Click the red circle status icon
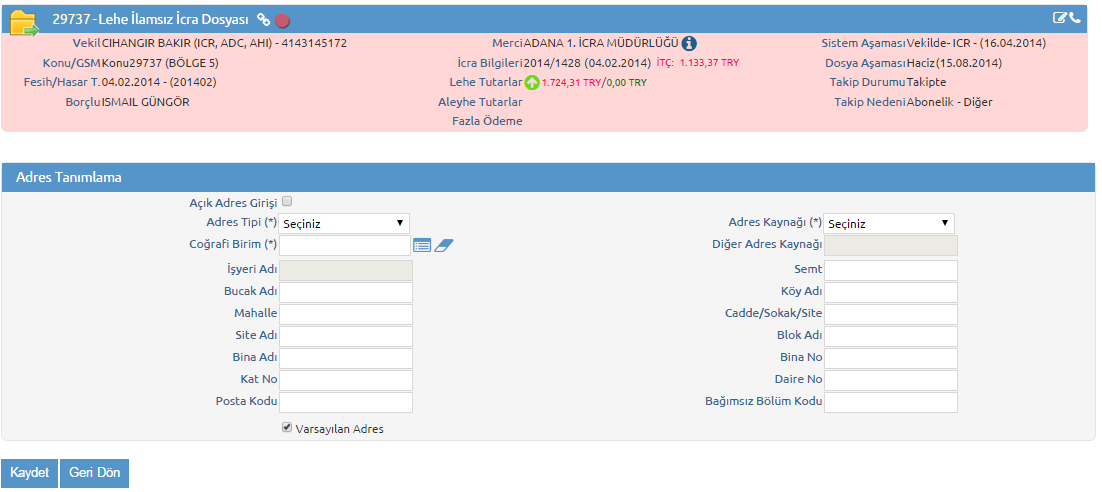This screenshot has width=1102, height=492. pyautogui.click(x=283, y=20)
